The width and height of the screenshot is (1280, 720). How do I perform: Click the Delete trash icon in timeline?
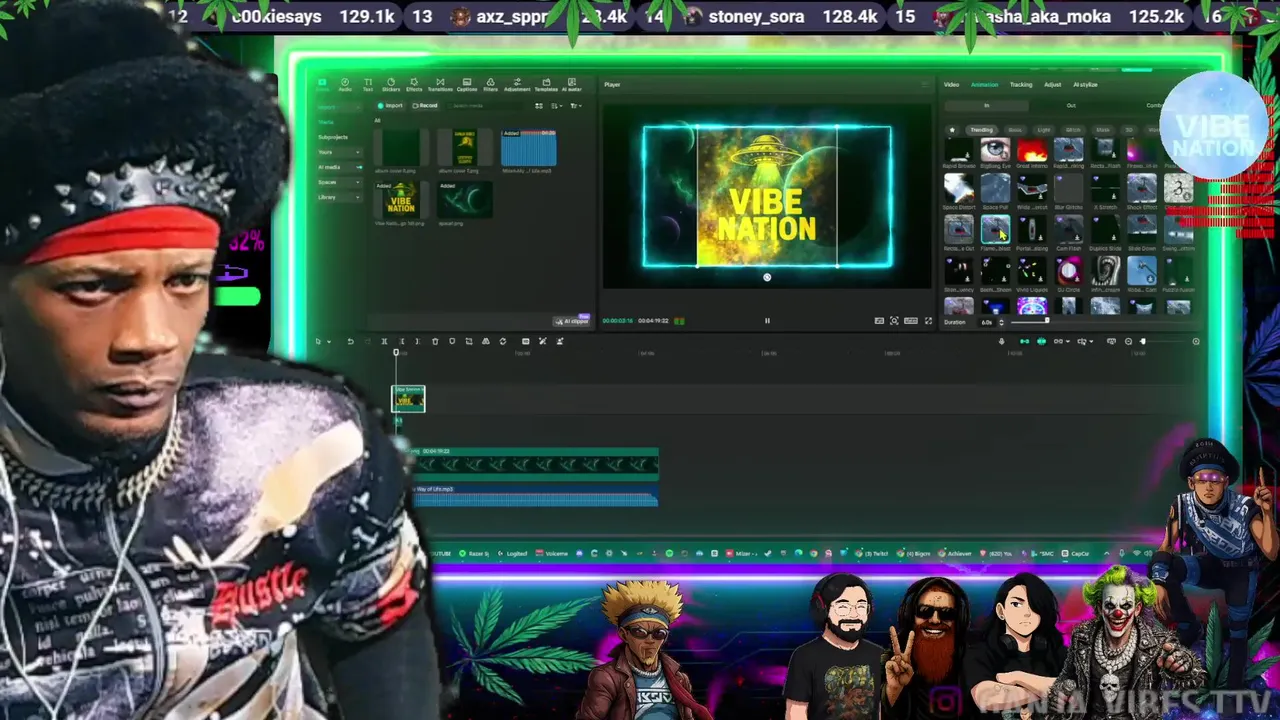tap(435, 341)
